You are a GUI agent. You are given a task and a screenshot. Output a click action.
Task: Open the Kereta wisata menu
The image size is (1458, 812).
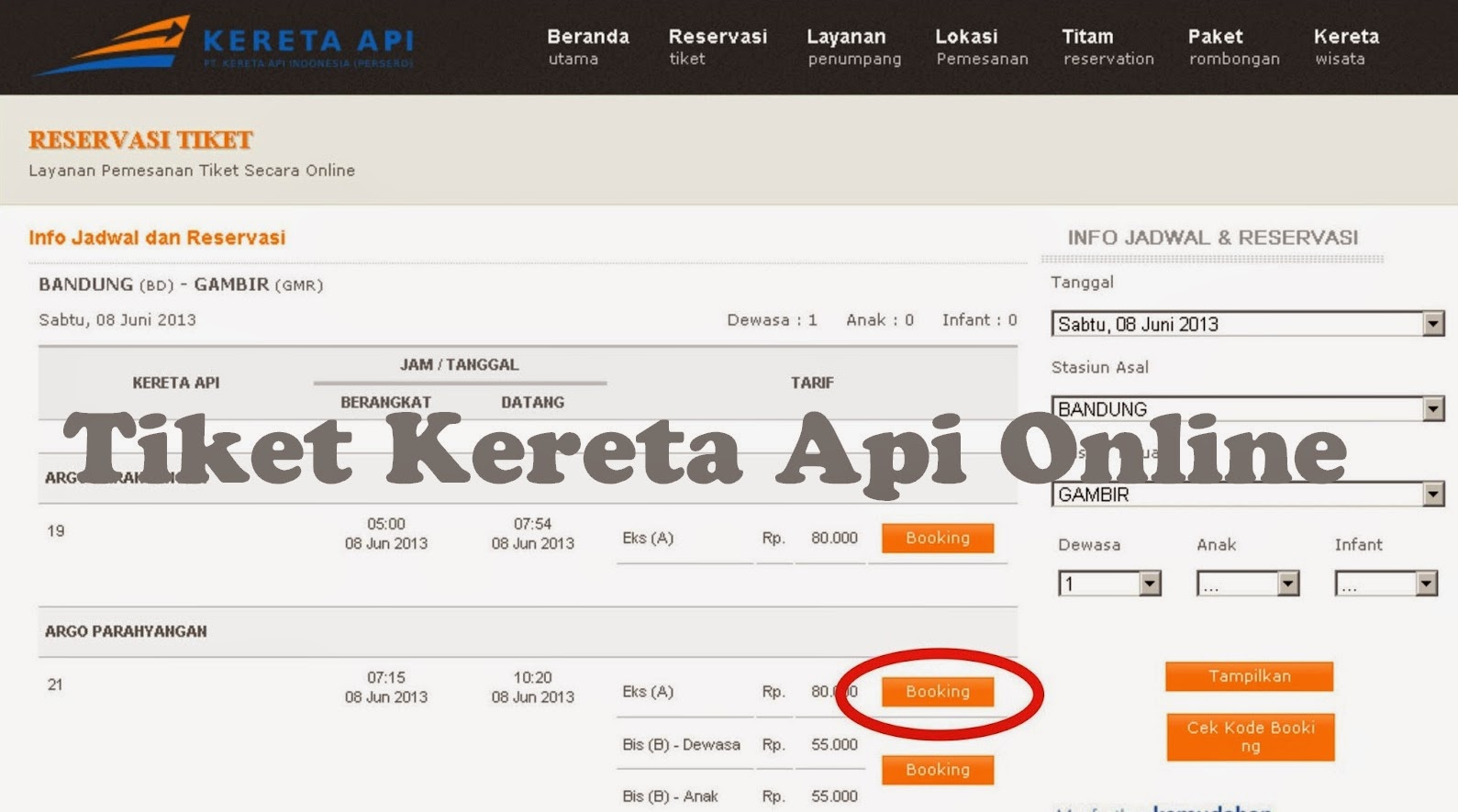tap(1346, 47)
